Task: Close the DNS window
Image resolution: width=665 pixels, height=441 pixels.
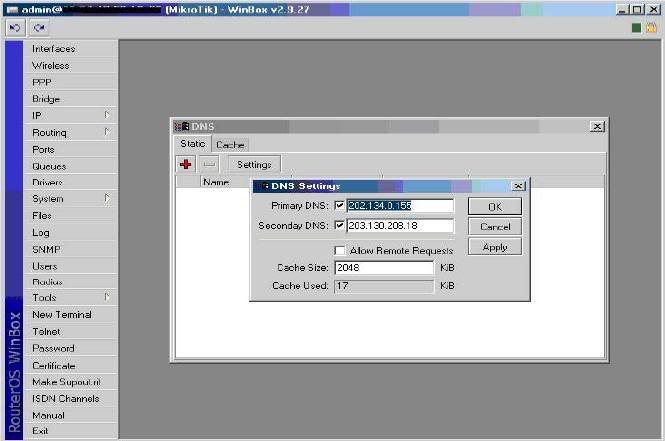Action: 597,126
